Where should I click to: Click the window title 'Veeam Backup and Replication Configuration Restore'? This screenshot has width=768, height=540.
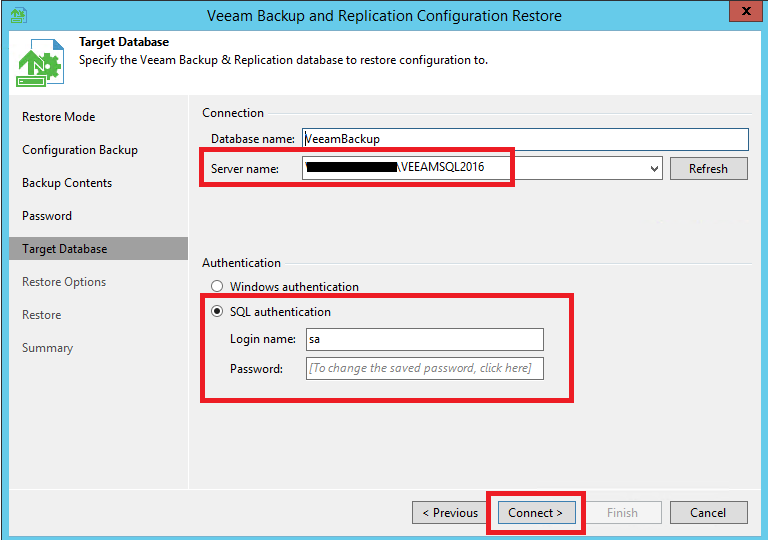[384, 16]
